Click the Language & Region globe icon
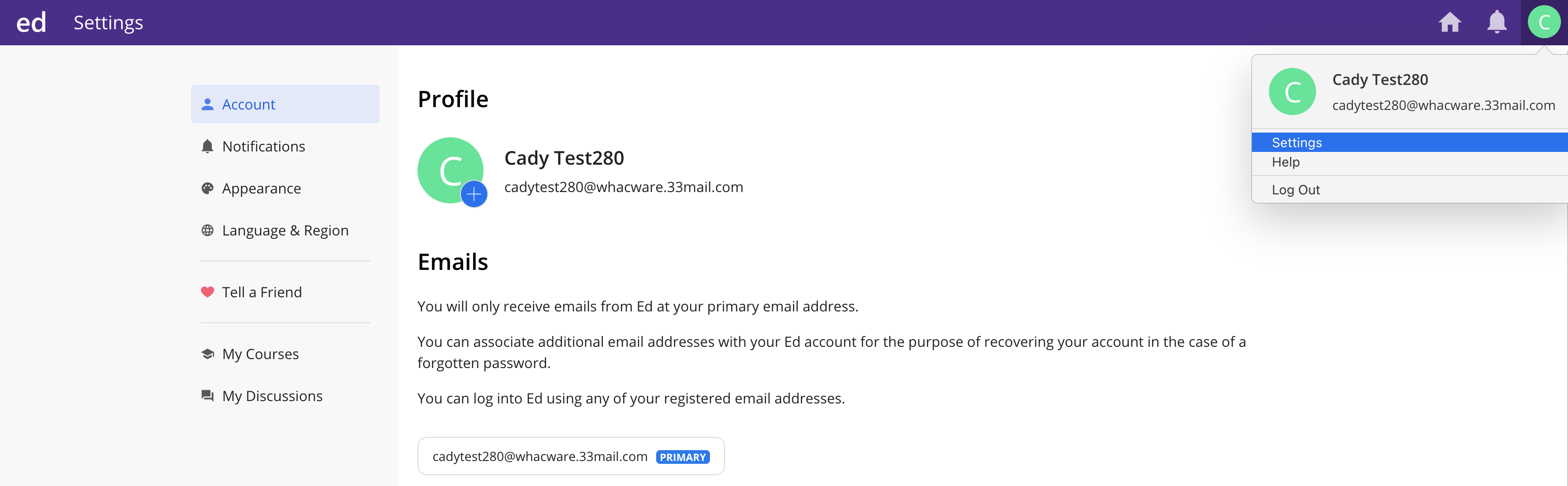This screenshot has width=1568, height=486. 208,230
